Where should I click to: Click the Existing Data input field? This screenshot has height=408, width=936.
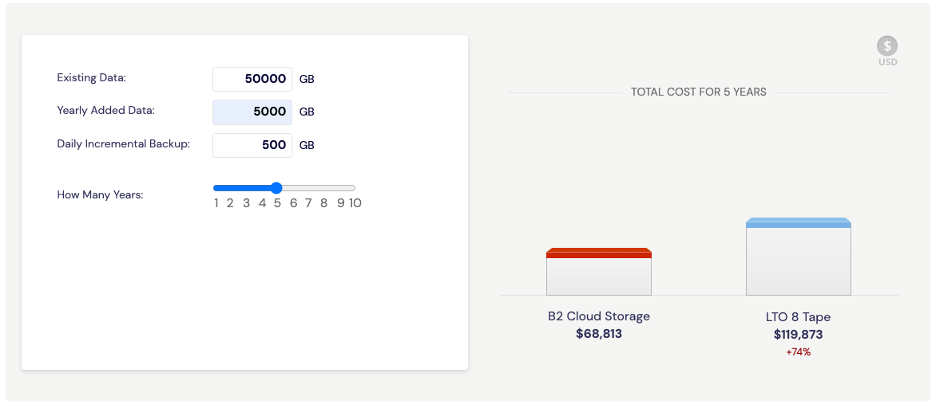pos(252,79)
